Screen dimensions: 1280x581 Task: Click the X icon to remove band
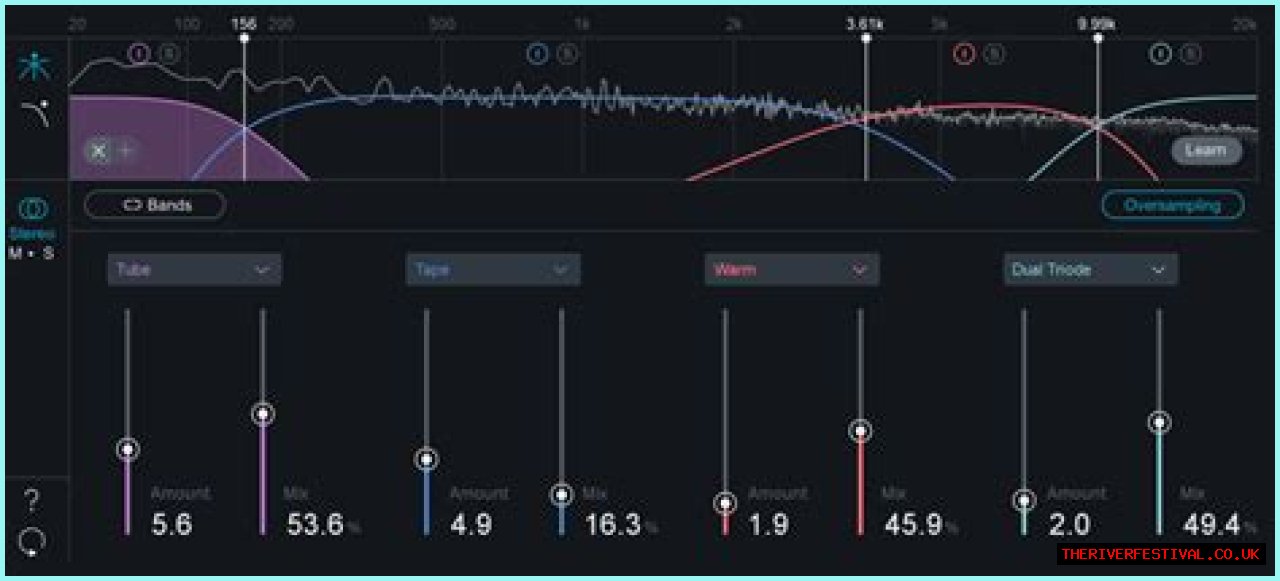pos(98,151)
